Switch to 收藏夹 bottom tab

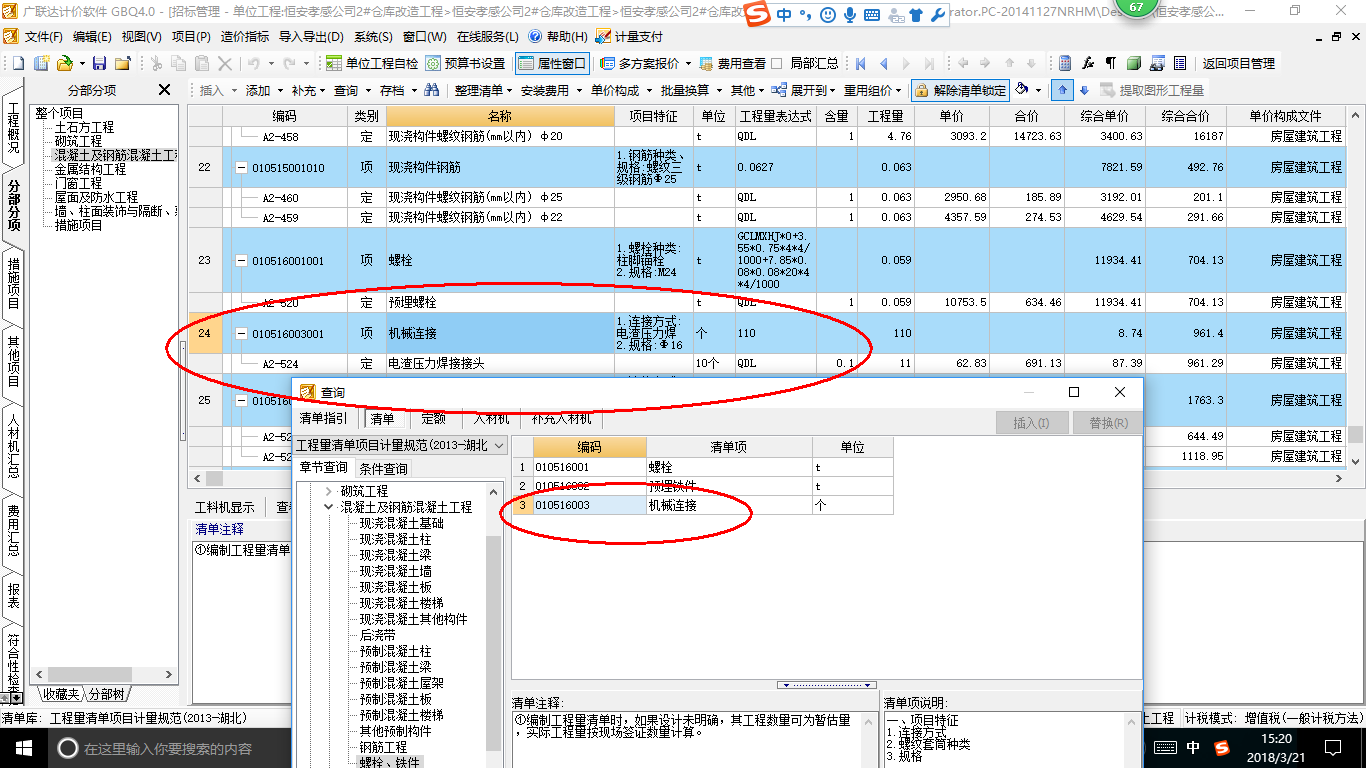(x=59, y=694)
